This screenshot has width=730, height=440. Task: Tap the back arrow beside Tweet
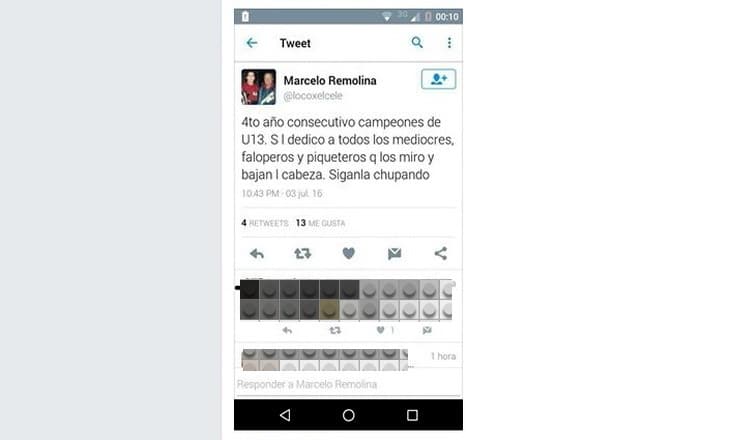click(252, 43)
